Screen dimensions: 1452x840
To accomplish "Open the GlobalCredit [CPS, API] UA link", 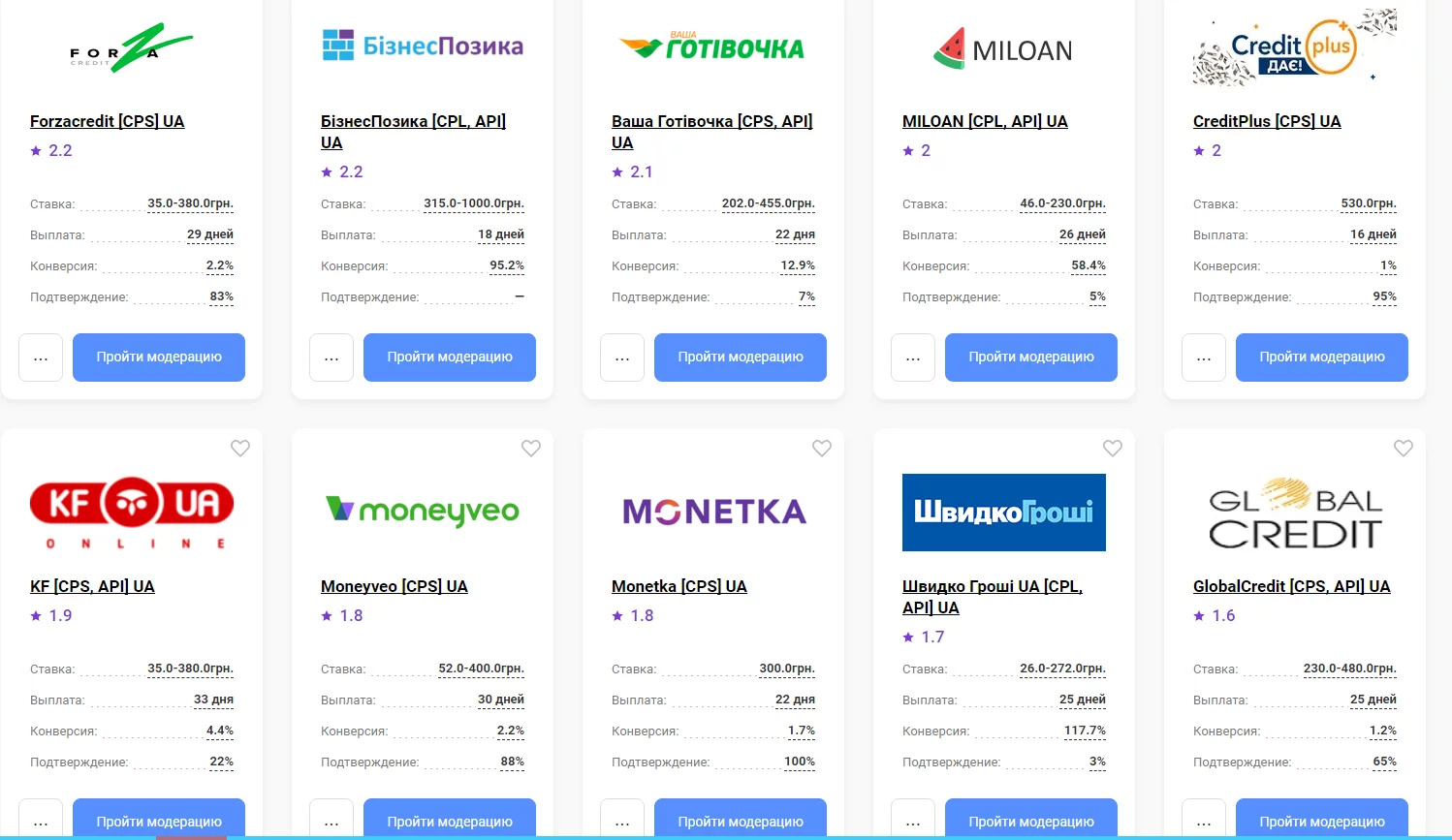I will pos(1291,586).
